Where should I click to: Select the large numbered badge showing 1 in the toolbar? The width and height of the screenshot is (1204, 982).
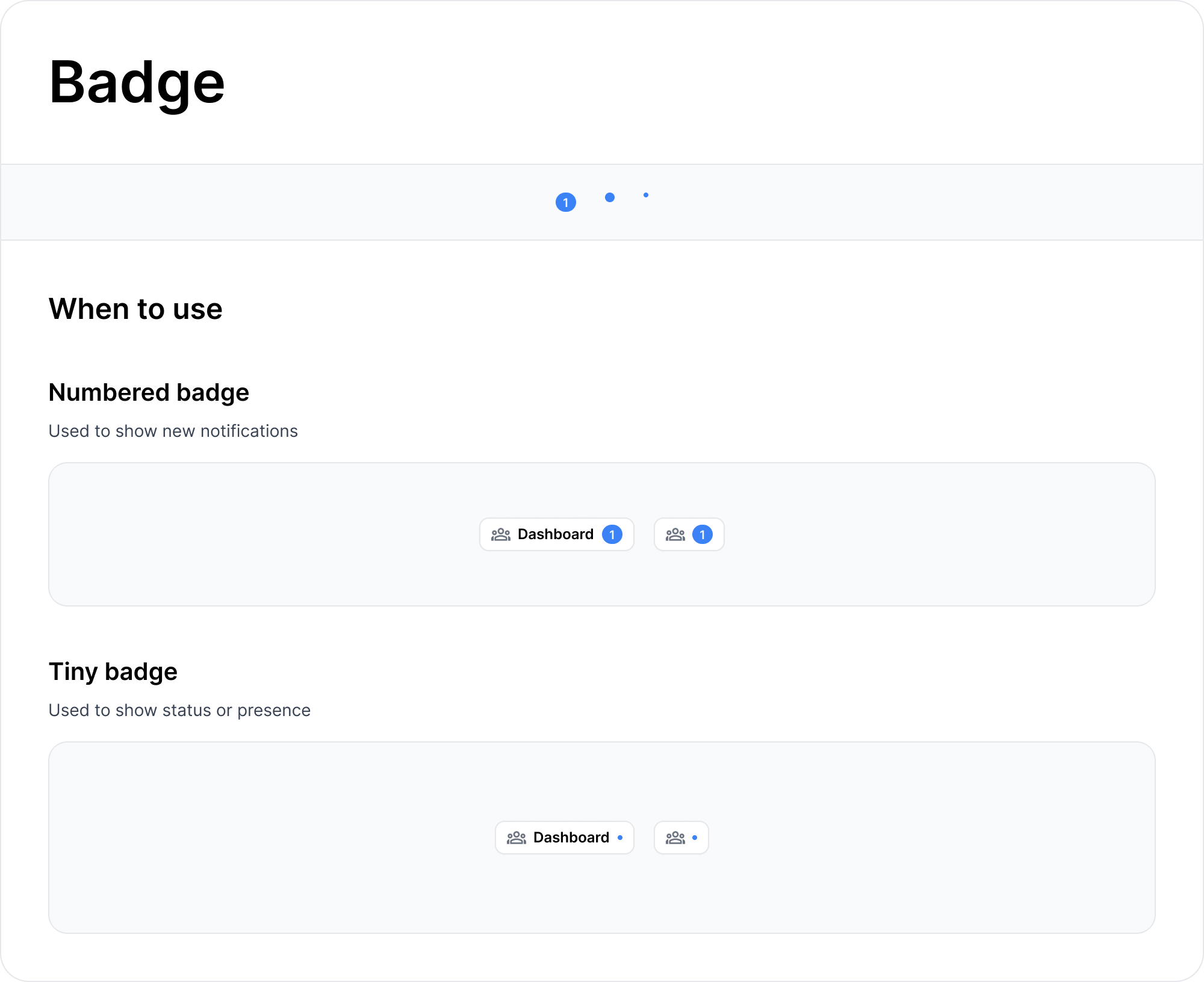[565, 202]
